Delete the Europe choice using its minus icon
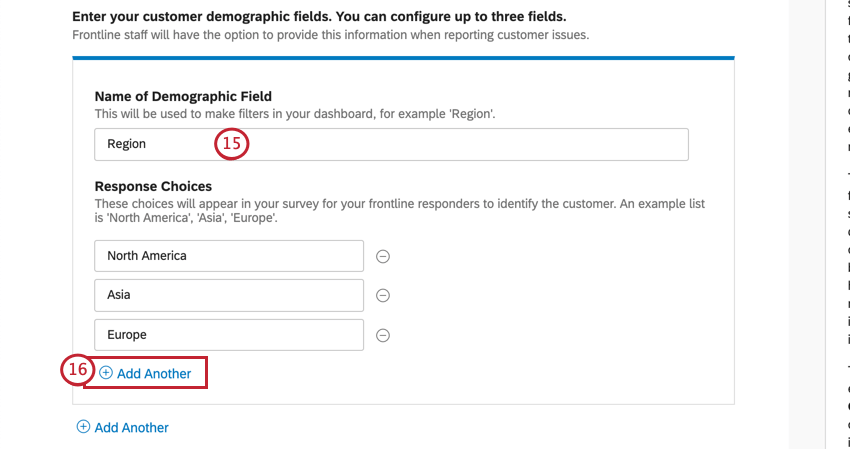This screenshot has width=850, height=449. click(382, 336)
